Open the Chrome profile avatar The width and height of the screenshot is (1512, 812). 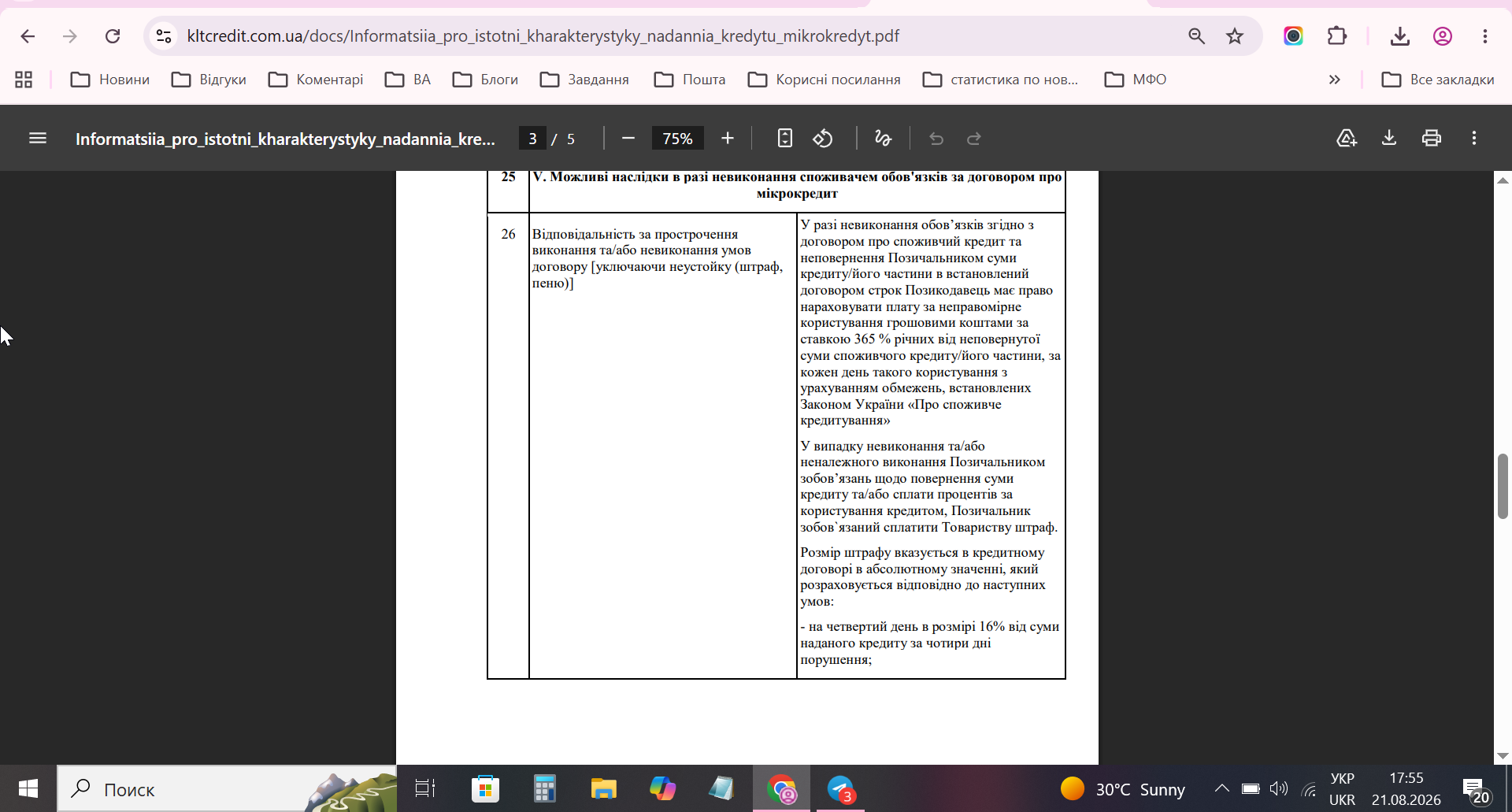1442,36
